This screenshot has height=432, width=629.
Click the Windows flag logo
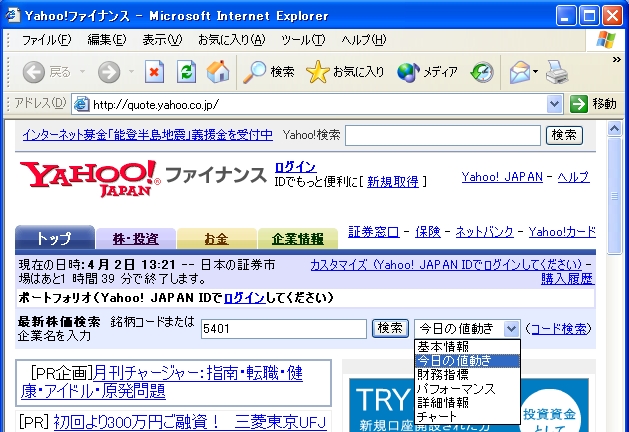[606, 40]
